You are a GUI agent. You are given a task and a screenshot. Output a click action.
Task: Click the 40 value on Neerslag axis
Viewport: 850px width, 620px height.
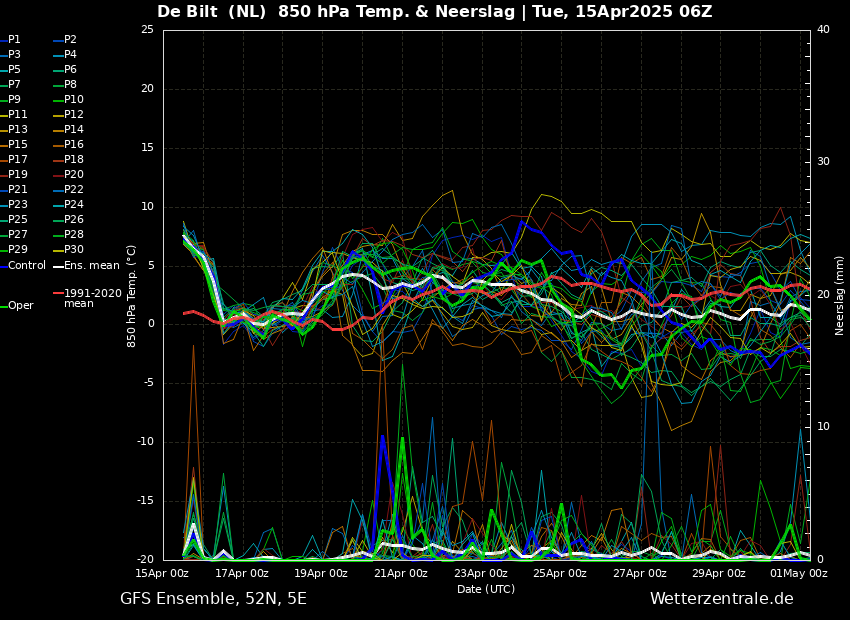point(823,30)
